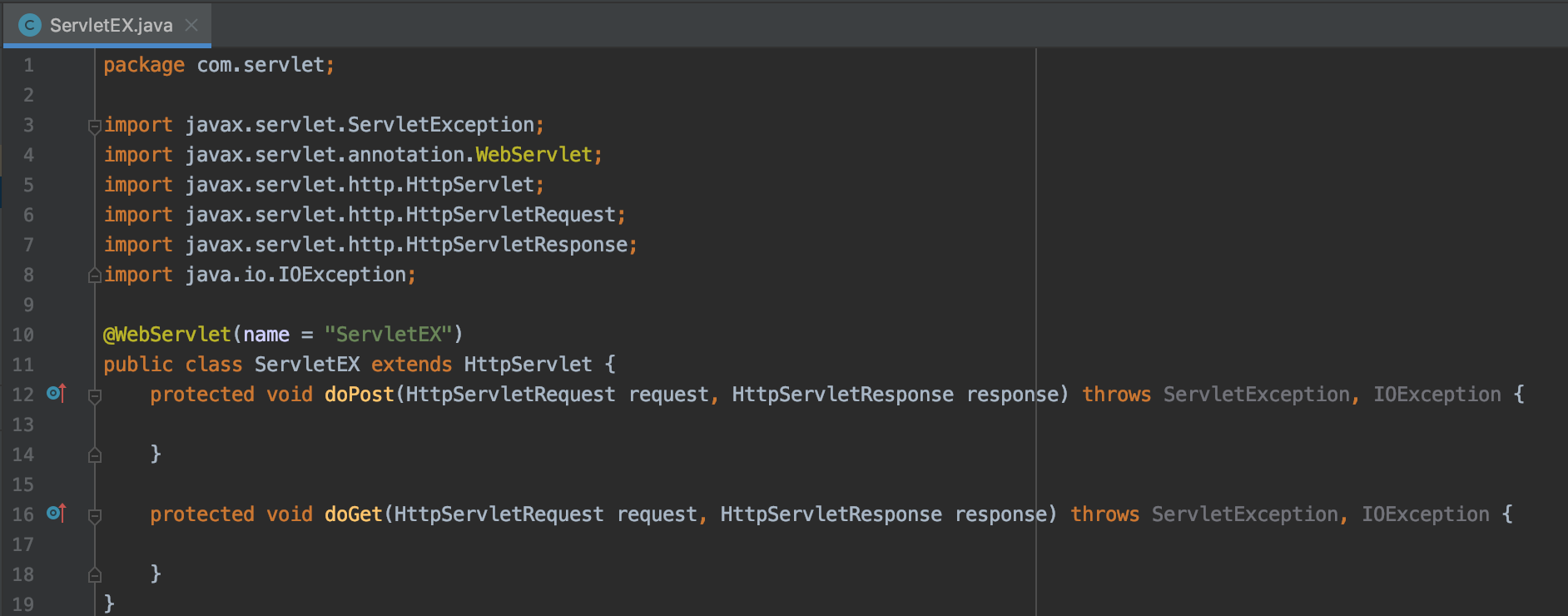
Task: Click the doGet method name
Action: tap(354, 514)
